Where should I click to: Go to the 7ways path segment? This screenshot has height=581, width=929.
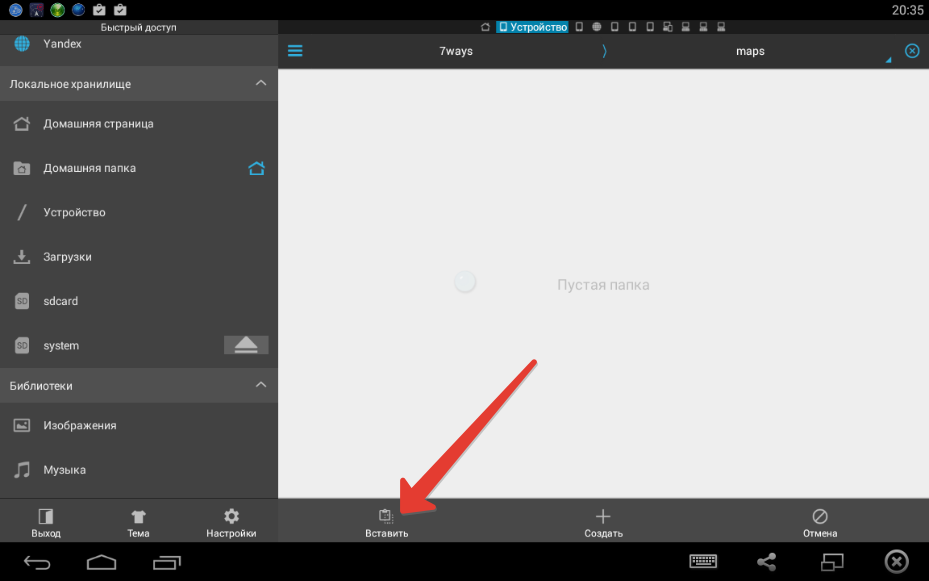(456, 51)
